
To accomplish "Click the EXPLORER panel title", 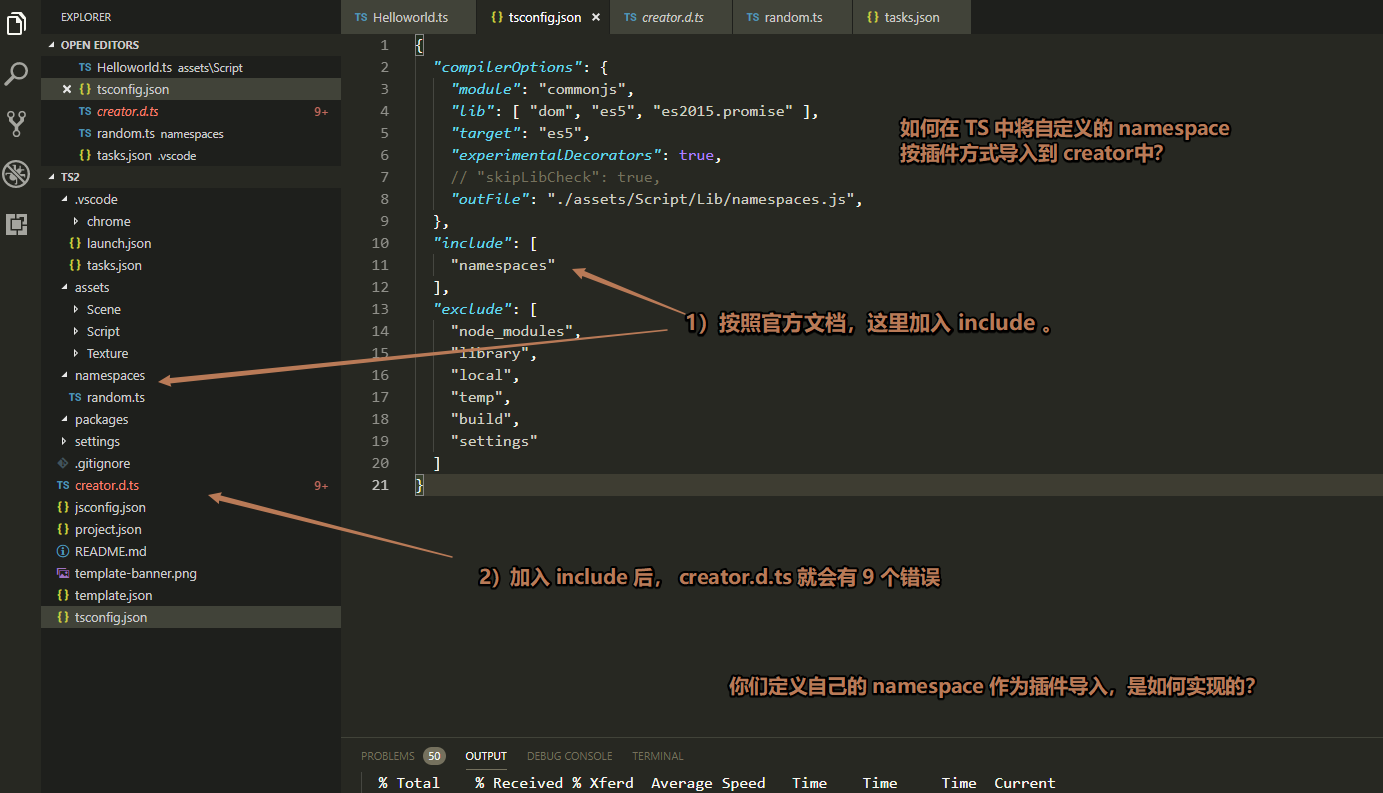I will click(x=86, y=17).
